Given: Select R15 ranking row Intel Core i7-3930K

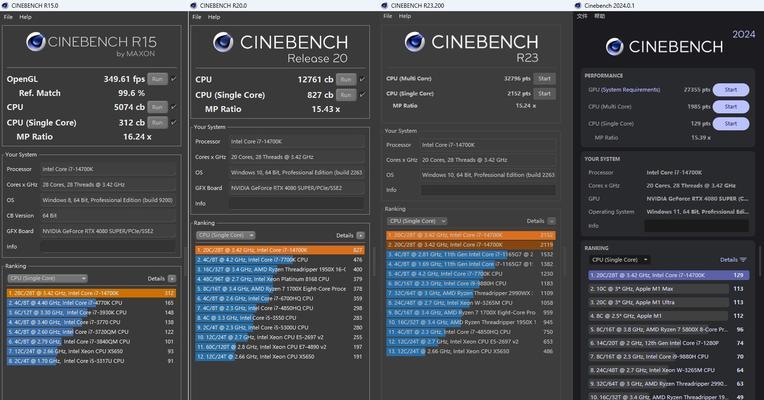Looking at the screenshot, I should 91,312.
